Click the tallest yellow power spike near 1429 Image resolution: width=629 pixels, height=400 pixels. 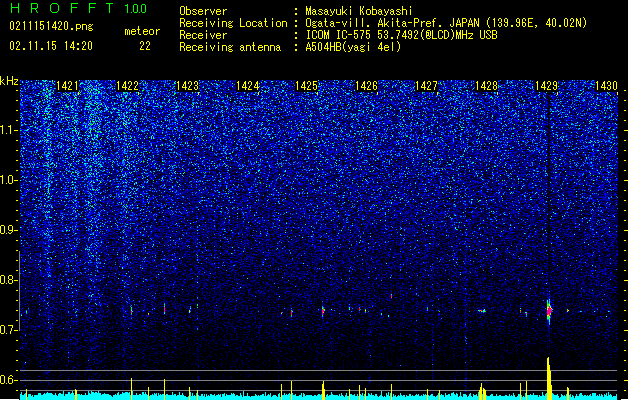tap(549, 378)
